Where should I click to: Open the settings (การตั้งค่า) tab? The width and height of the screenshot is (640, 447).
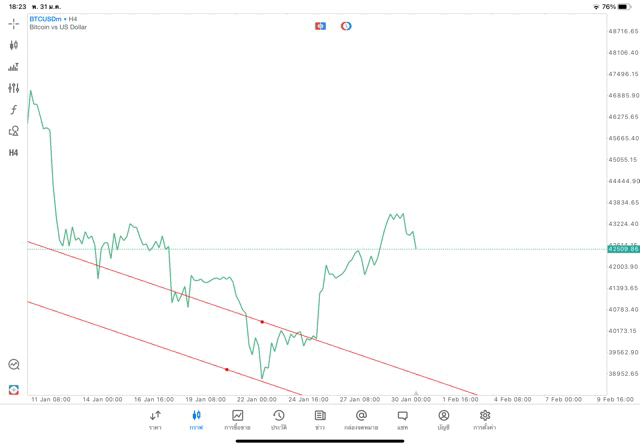coord(485,419)
